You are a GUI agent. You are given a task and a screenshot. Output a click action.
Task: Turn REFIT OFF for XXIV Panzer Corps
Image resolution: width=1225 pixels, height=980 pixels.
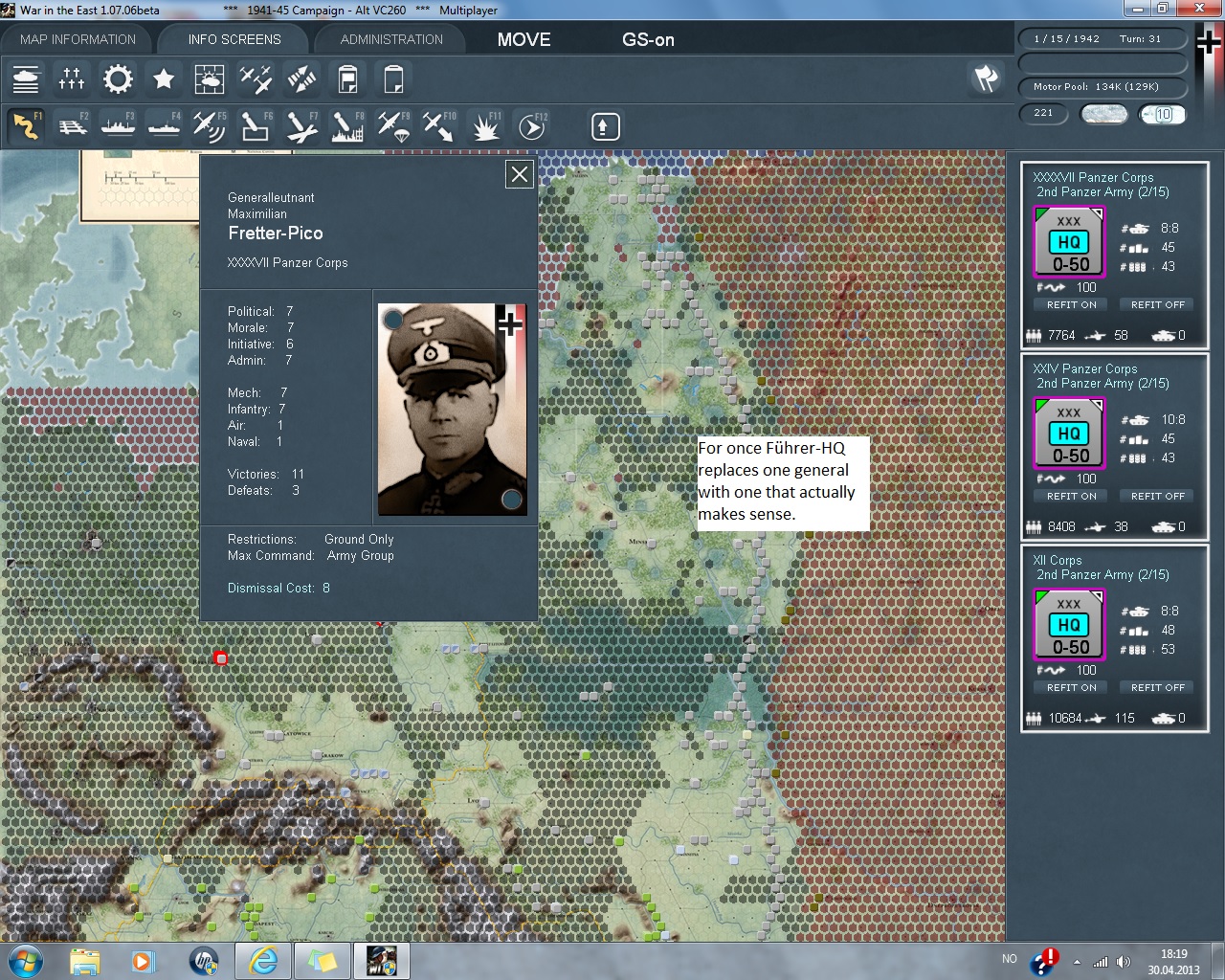[1157, 497]
